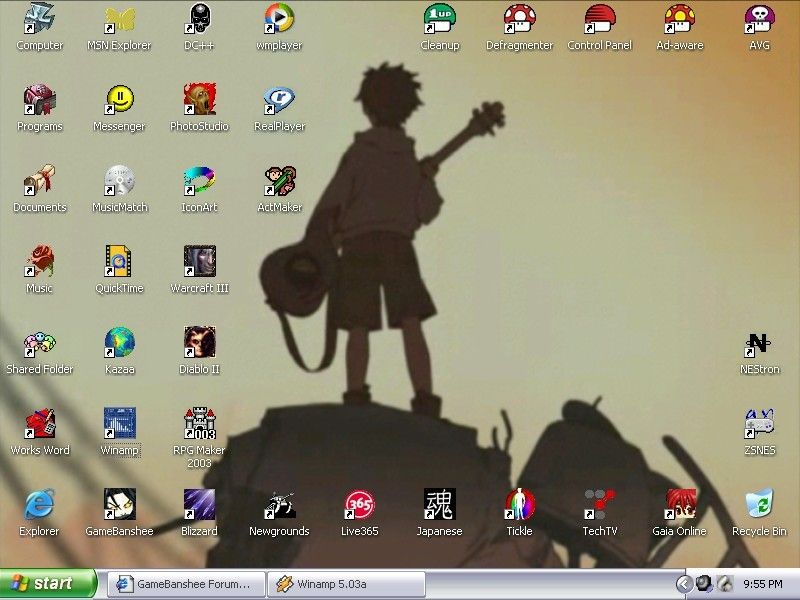Viewport: 800px width, 600px height.
Task: Switch to GameBanshee Forum taskbar window
Action: coord(186,584)
